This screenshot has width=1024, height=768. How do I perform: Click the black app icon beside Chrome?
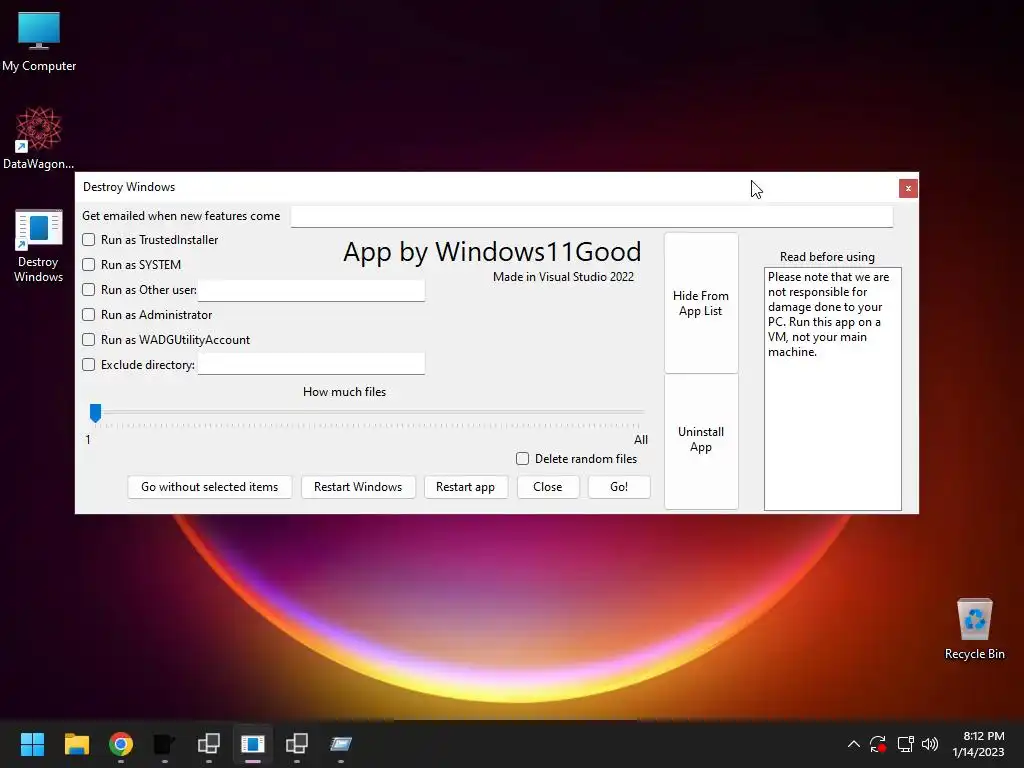tap(165, 744)
